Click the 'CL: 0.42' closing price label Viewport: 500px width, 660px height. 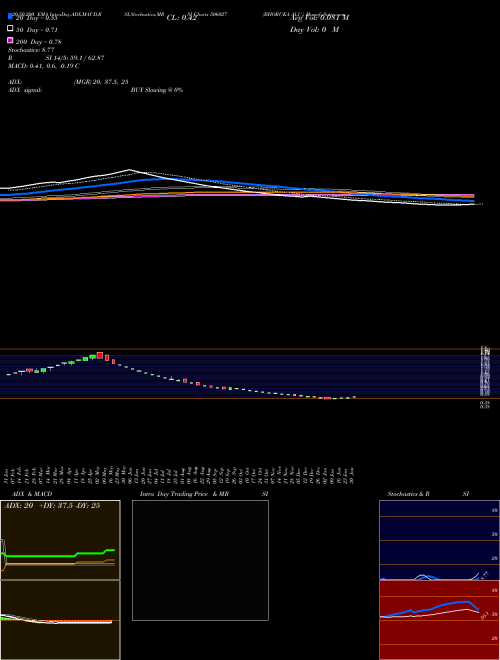(181, 18)
